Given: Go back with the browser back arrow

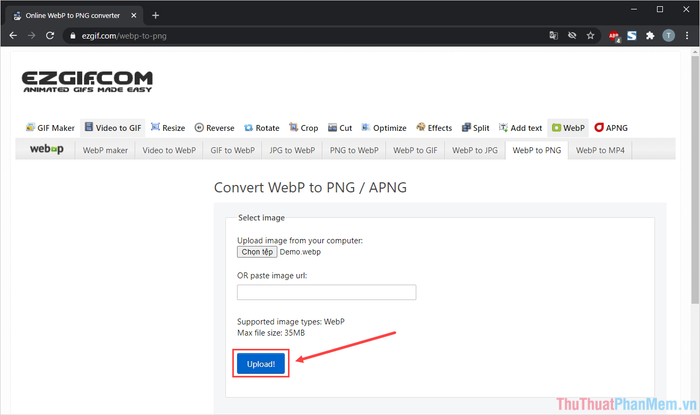Looking at the screenshot, I should coord(13,36).
